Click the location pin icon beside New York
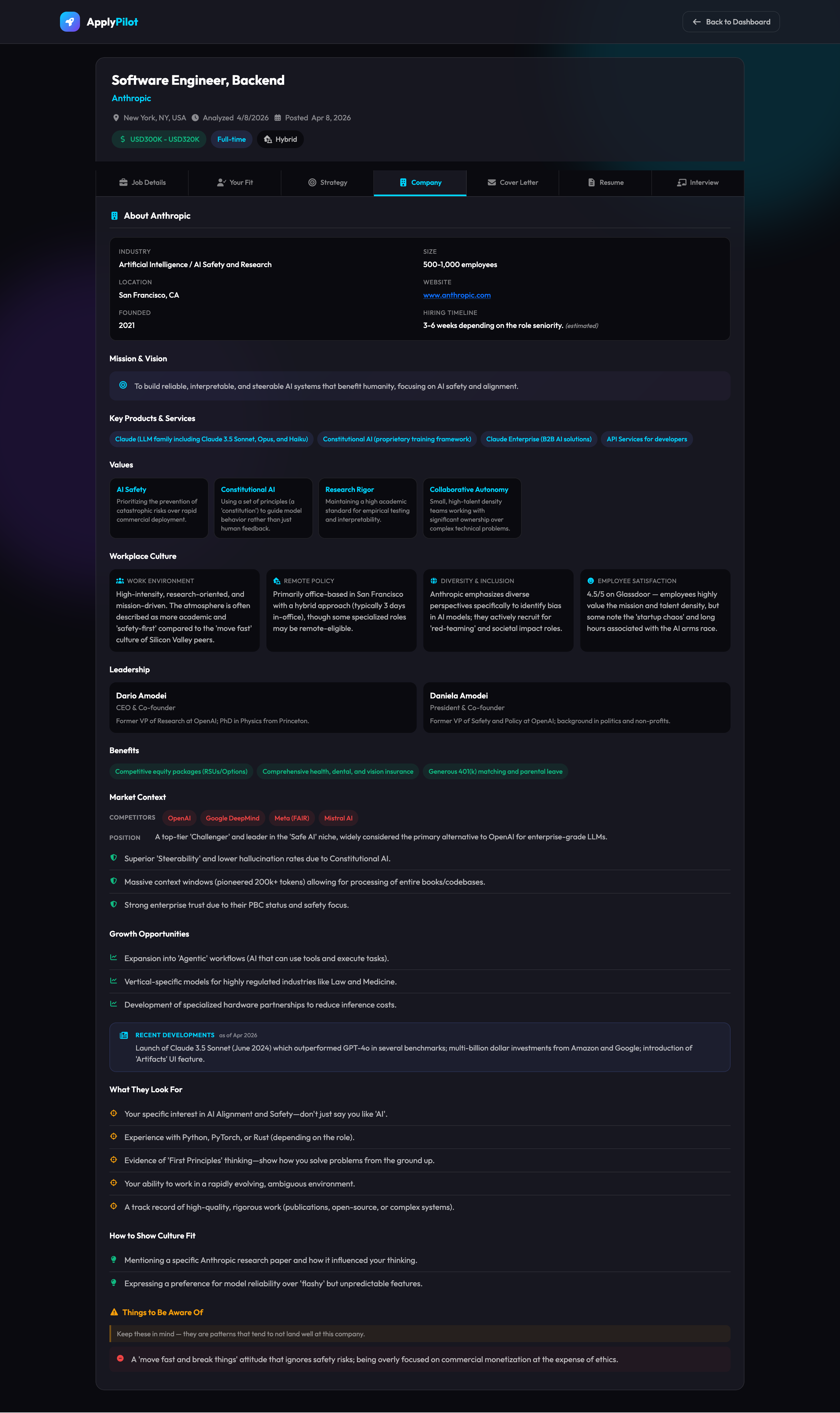This screenshot has width=840, height=1413. (116, 118)
